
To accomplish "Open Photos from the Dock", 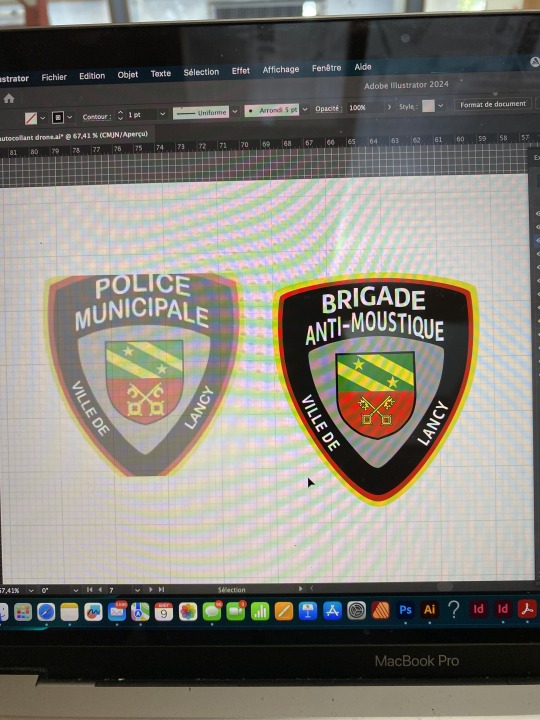I will point(188,612).
